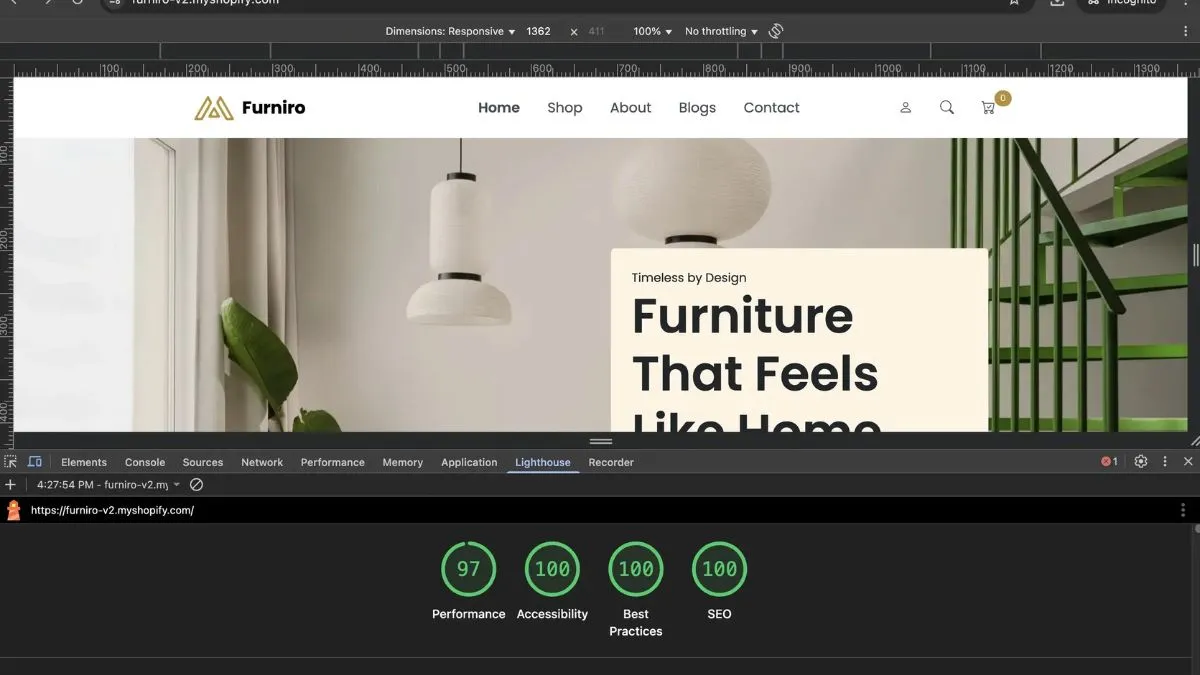Open the Network tab in DevTools

coord(261,461)
